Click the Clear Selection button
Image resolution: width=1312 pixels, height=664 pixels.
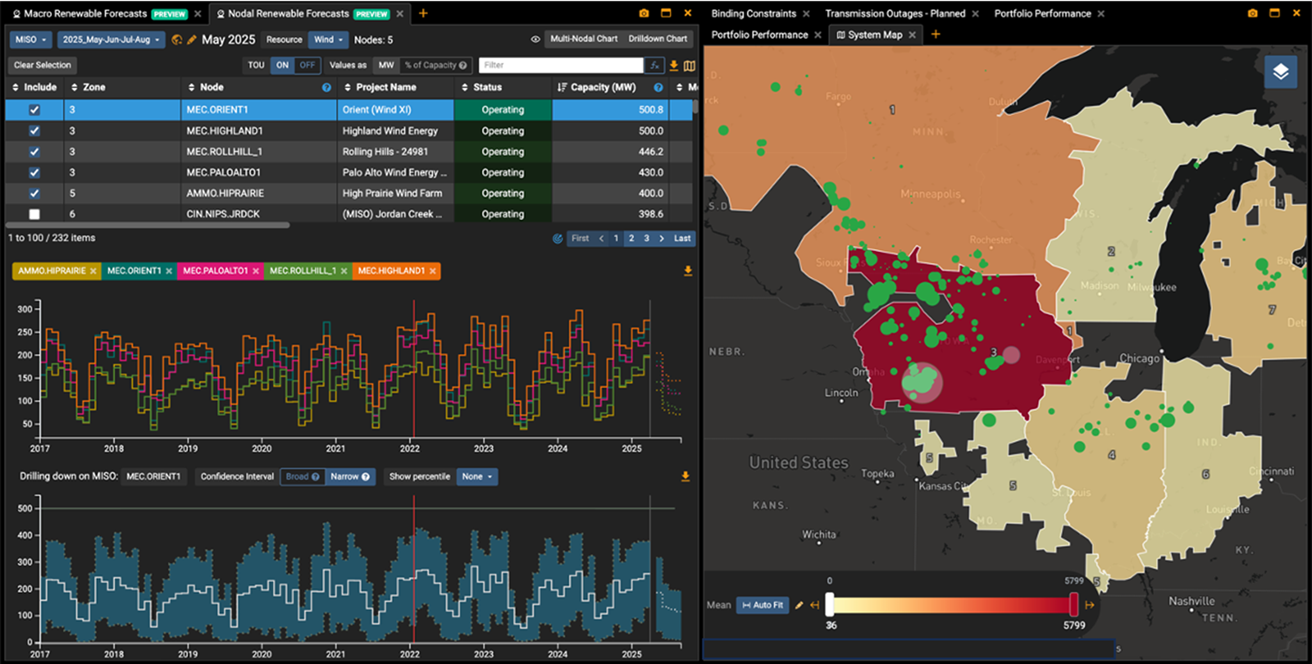click(42, 65)
